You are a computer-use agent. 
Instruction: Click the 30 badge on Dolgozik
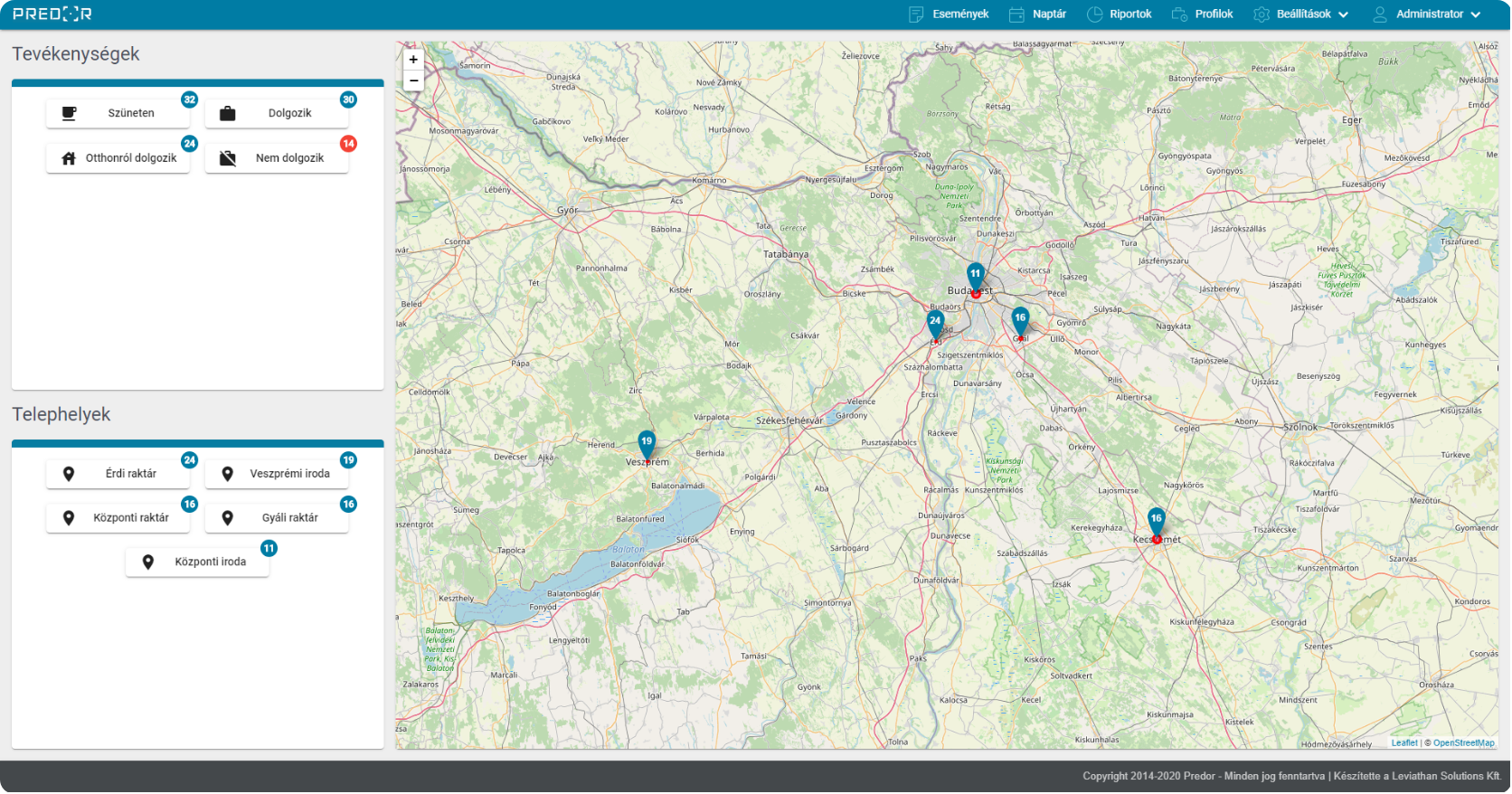348,100
